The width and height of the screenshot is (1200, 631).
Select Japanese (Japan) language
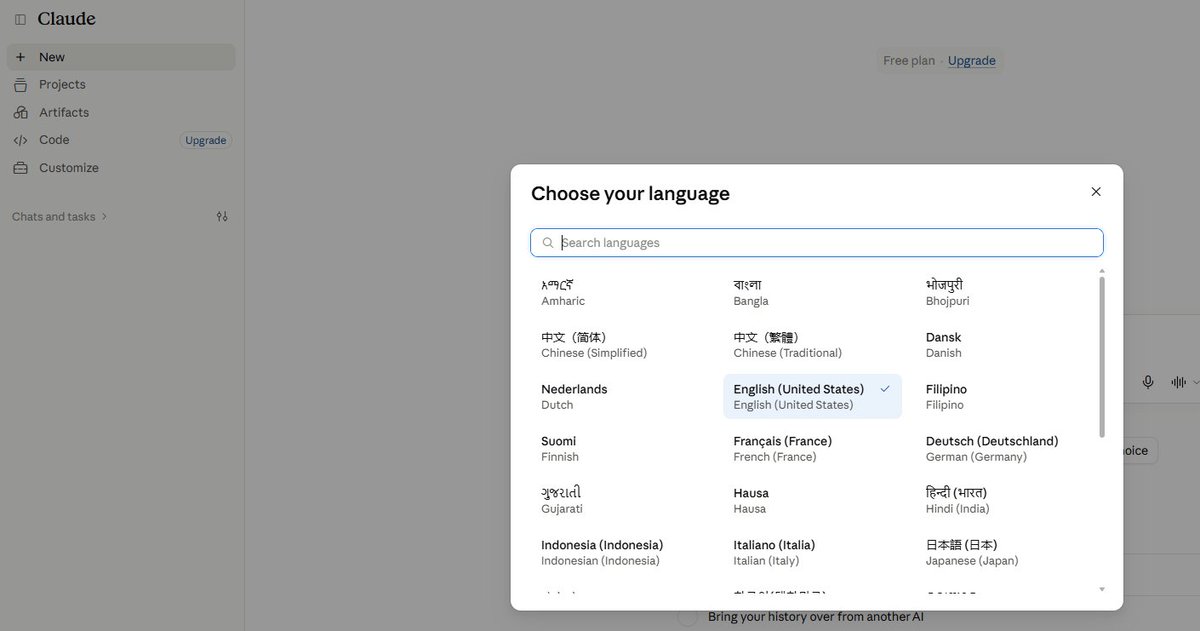coord(1005,553)
